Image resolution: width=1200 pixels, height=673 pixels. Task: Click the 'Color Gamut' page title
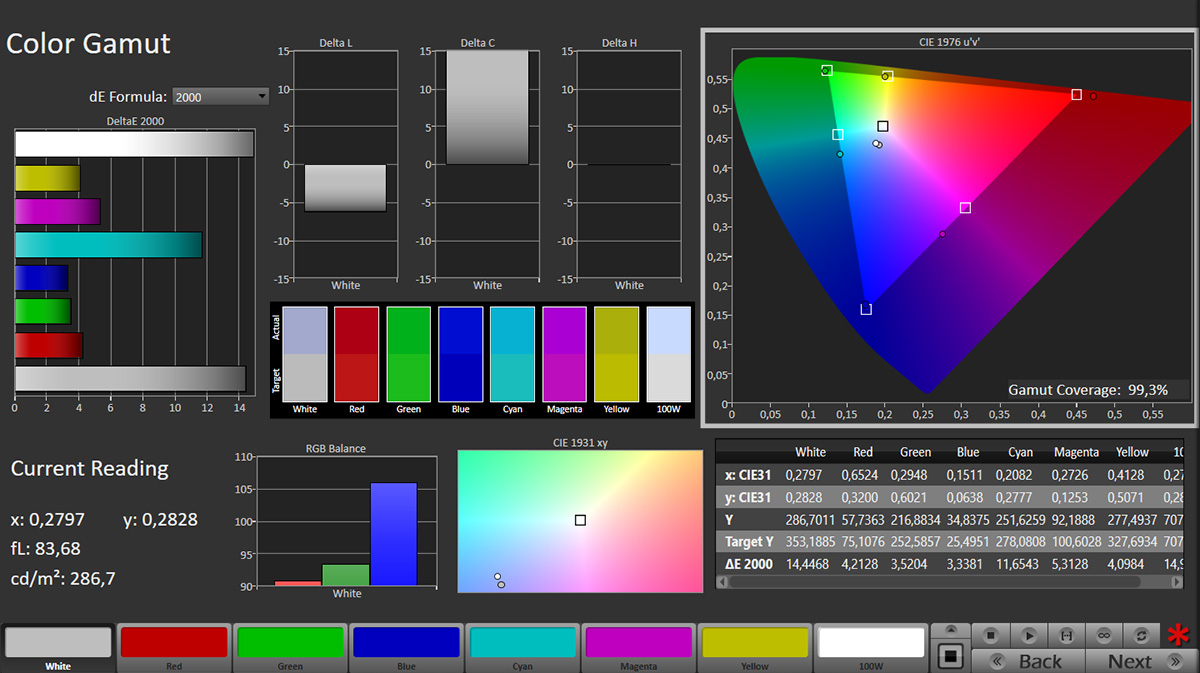coord(88,44)
